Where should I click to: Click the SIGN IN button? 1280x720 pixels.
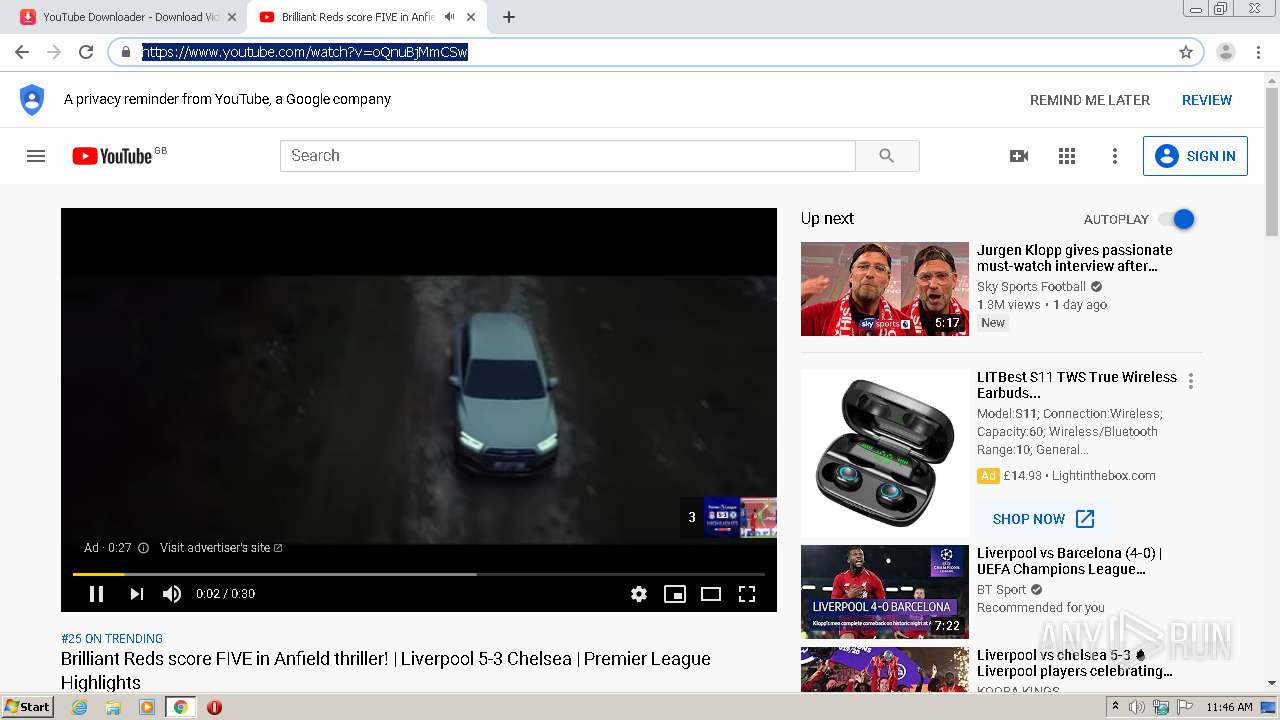tap(1195, 156)
